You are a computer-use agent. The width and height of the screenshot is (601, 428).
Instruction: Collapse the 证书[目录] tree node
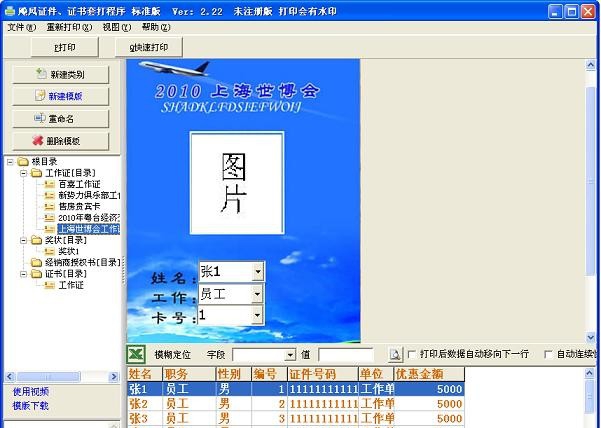24,274
